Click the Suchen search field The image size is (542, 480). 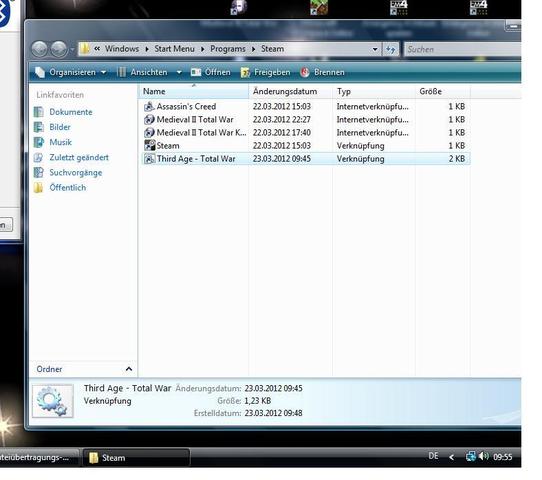tap(462, 49)
